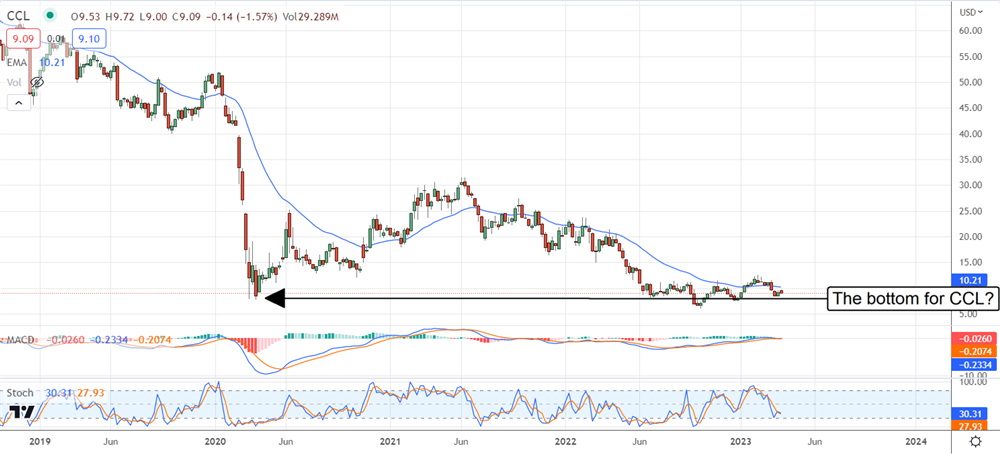This screenshot has height=456, width=1000.
Task: Collapse the indicator legend with chevron
Action: click(x=19, y=102)
